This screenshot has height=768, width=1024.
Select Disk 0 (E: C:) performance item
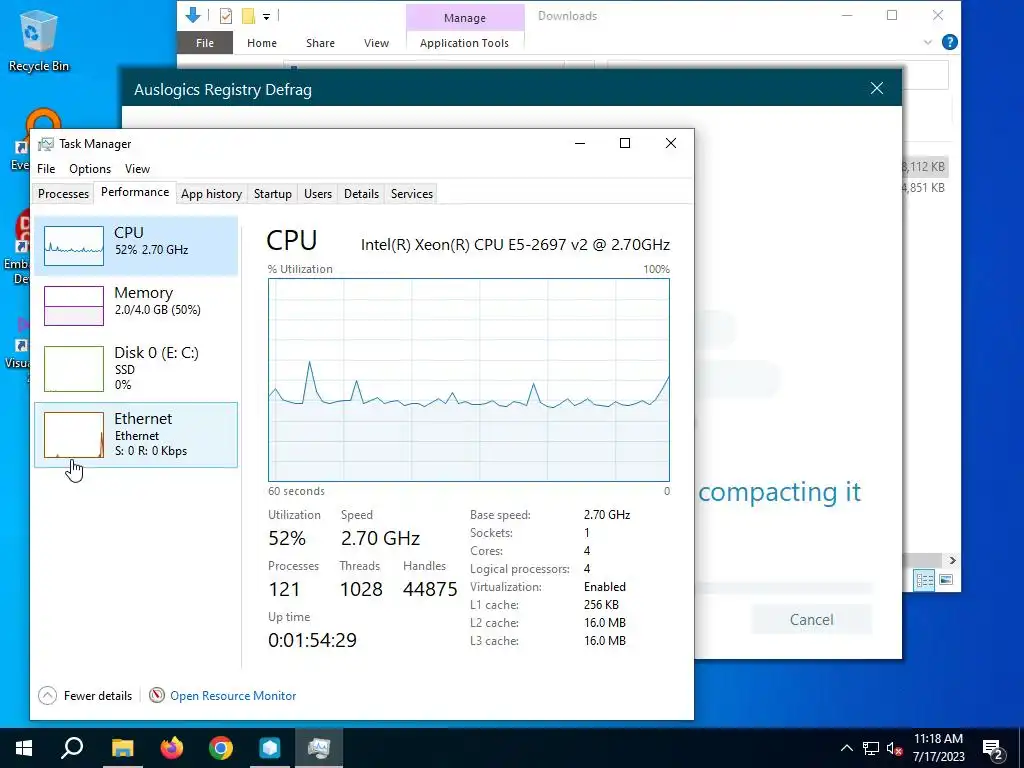[136, 368]
